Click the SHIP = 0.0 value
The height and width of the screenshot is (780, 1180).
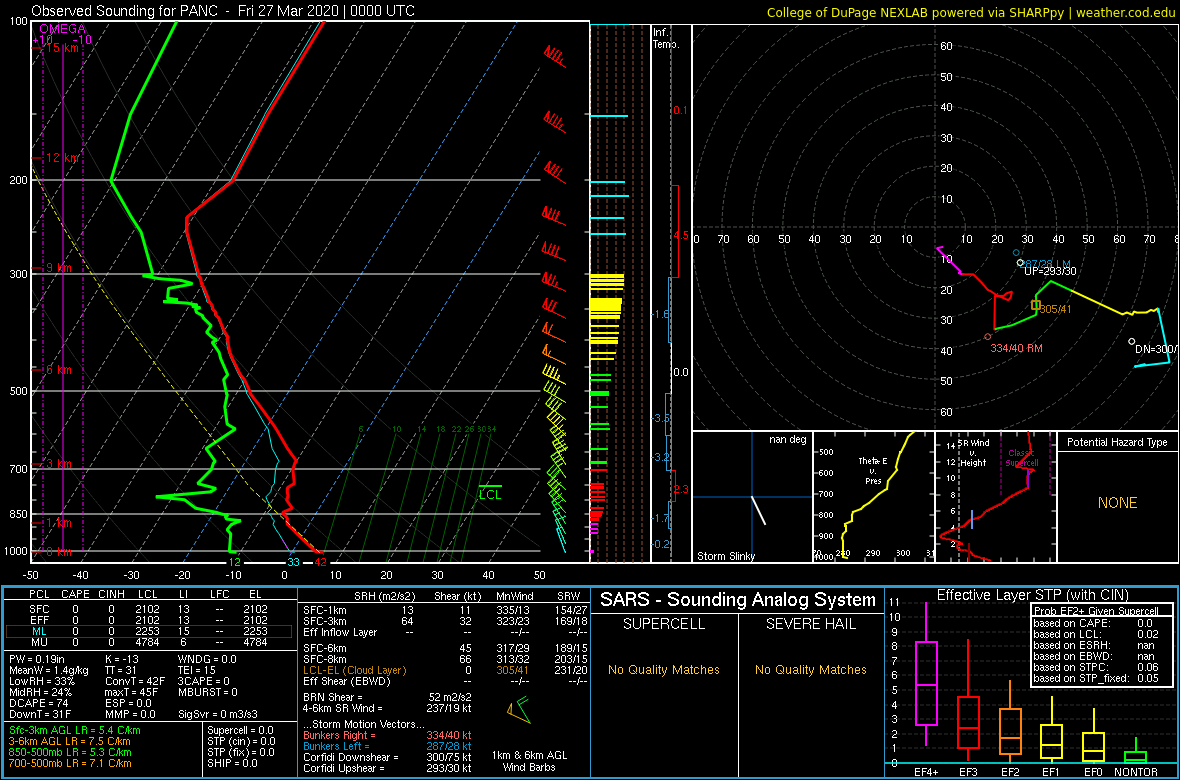click(234, 763)
